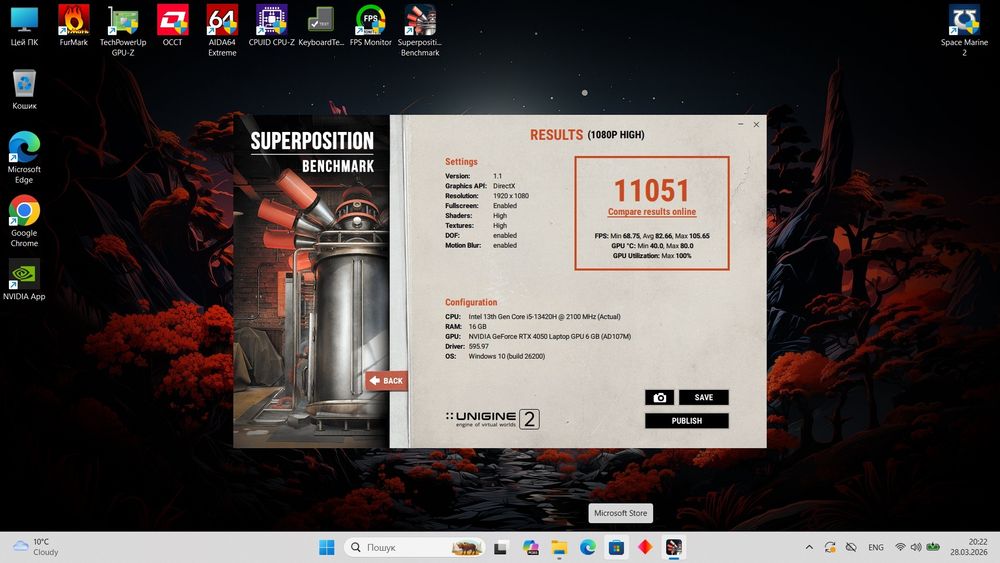
Task: Take a screenshot with the camera button
Action: pyautogui.click(x=659, y=397)
